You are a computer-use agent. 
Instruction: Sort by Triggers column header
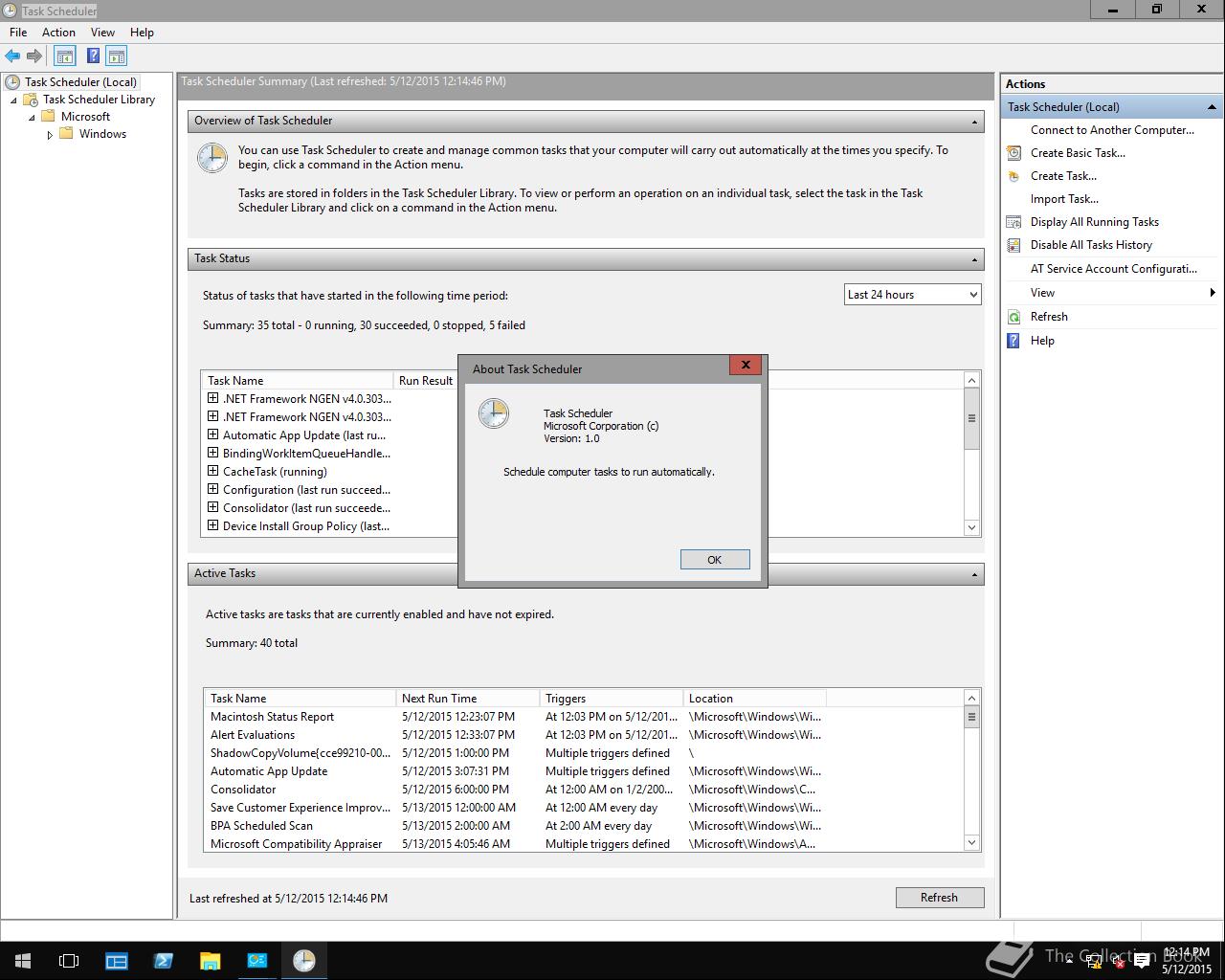tap(611, 699)
